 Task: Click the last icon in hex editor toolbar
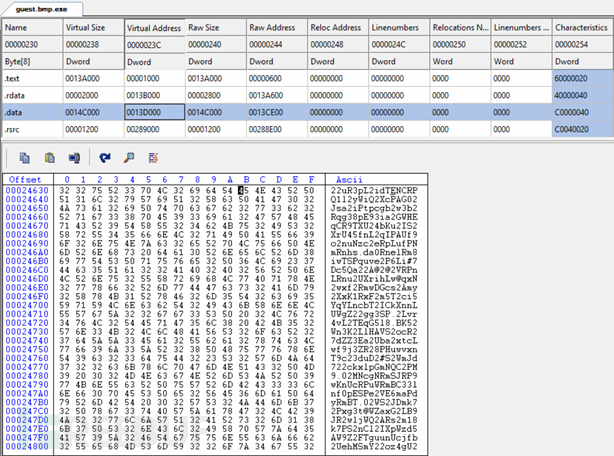pos(153,158)
